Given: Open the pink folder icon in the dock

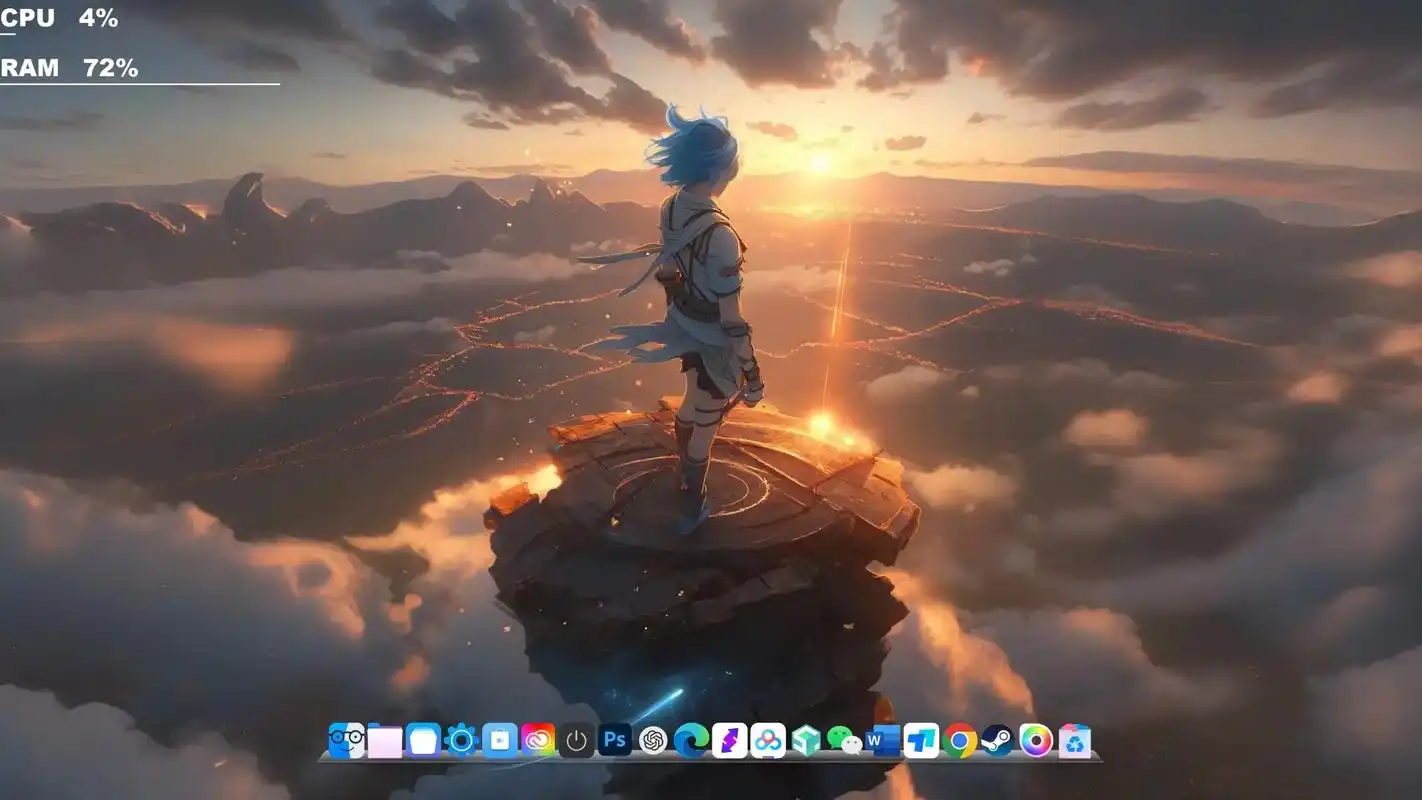Looking at the screenshot, I should coord(385,741).
